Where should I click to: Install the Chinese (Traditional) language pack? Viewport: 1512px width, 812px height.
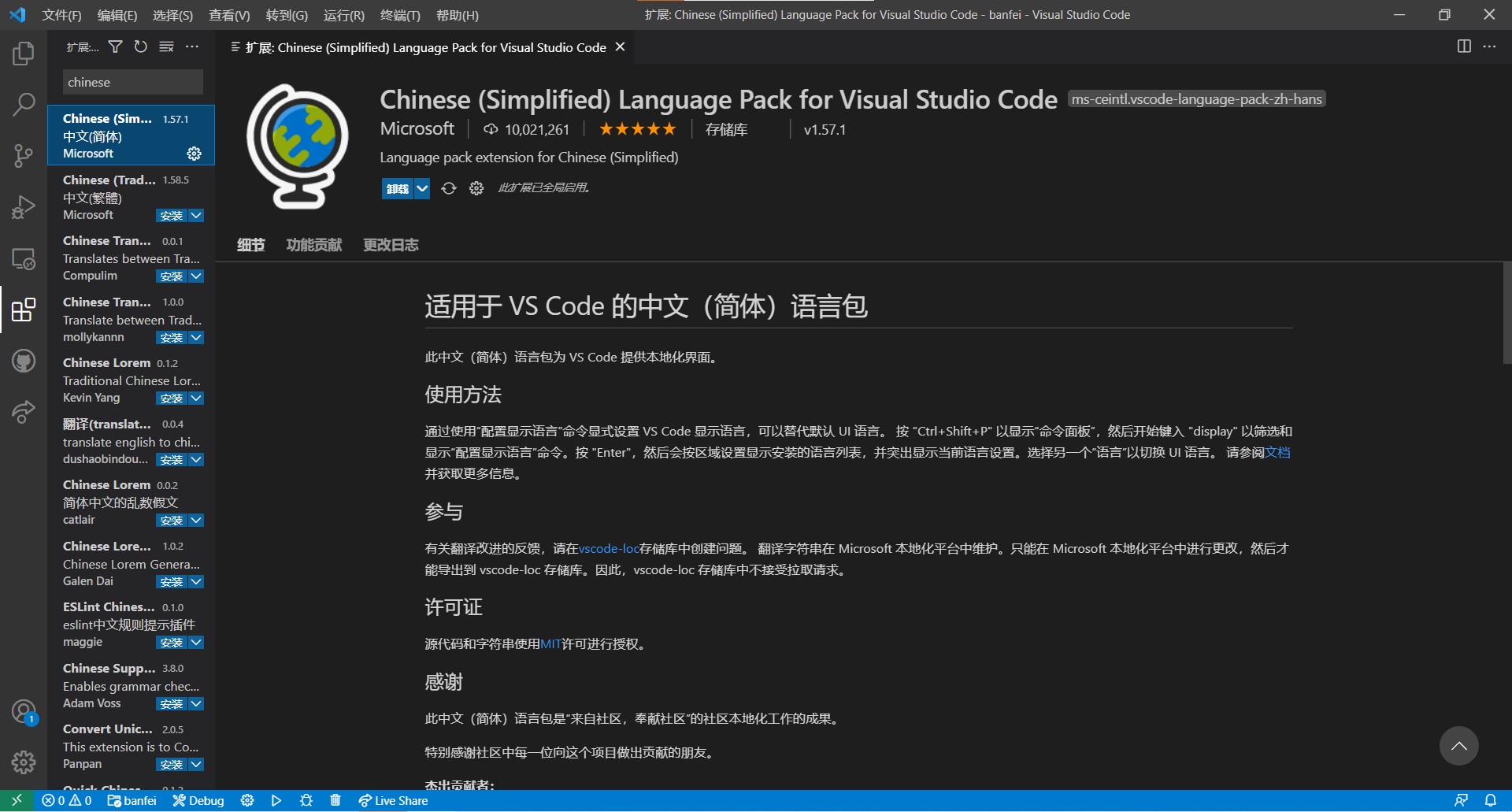pos(172,216)
